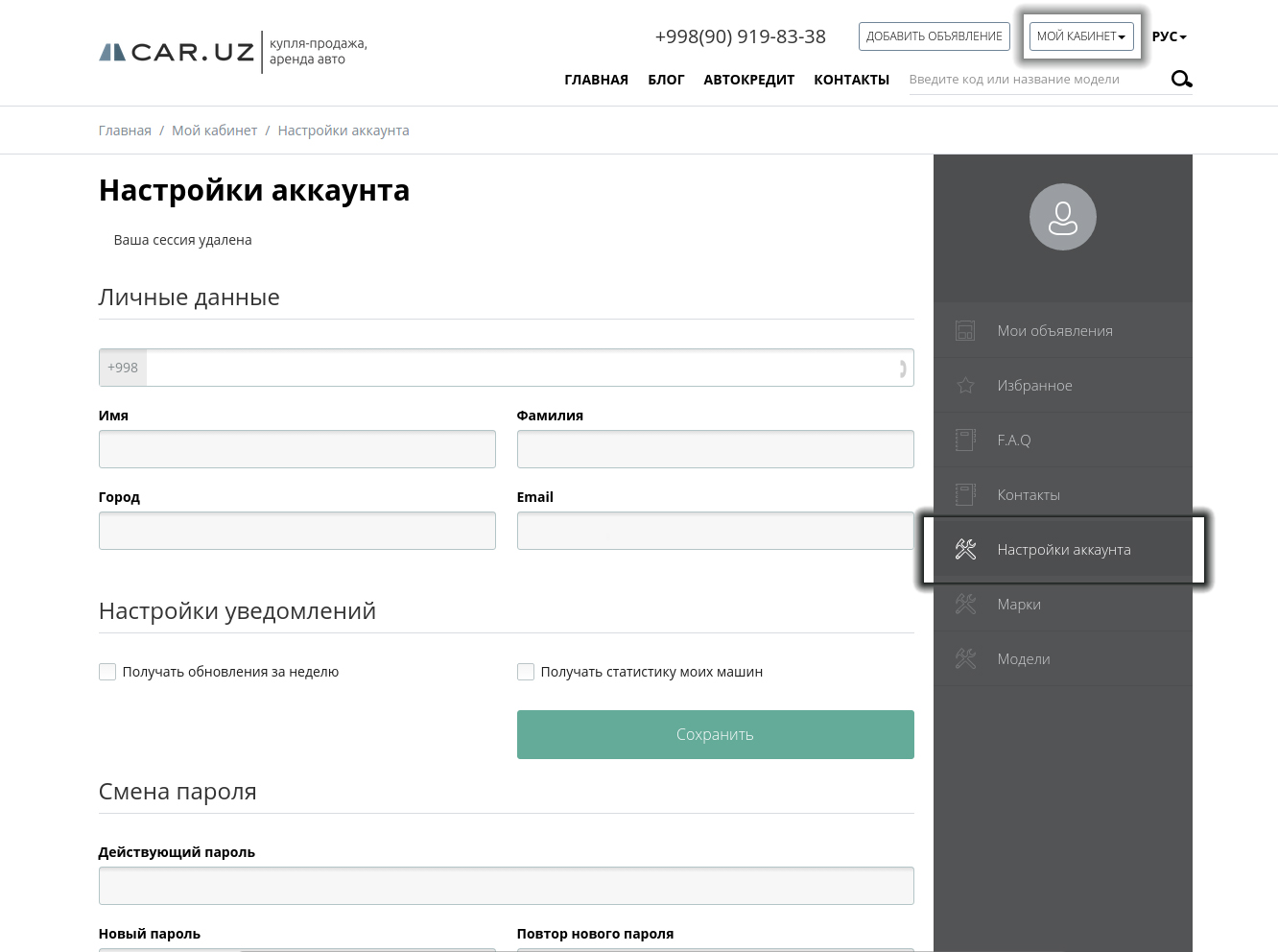Select Избранное in sidebar
The image size is (1278, 952).
click(1063, 386)
